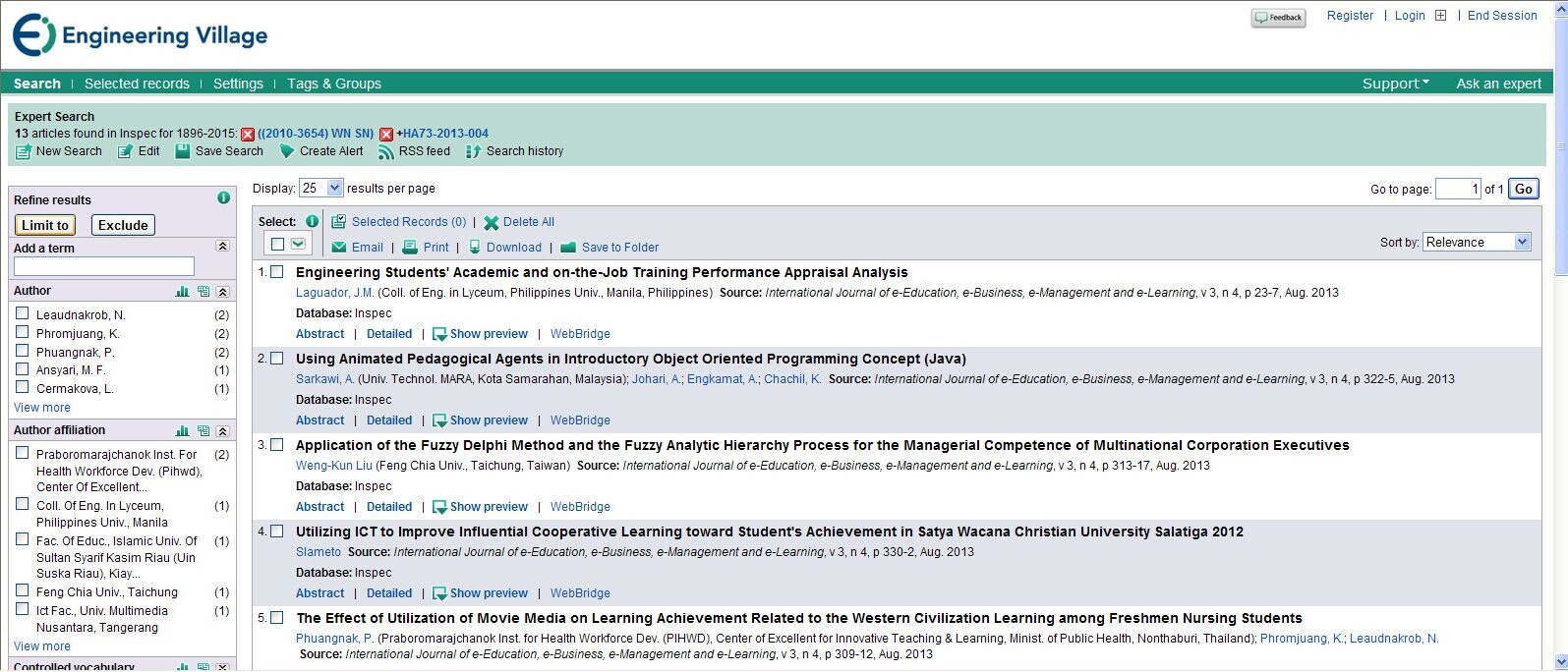Click the Edit search pencil icon
1568x672 pixels.
click(125, 151)
